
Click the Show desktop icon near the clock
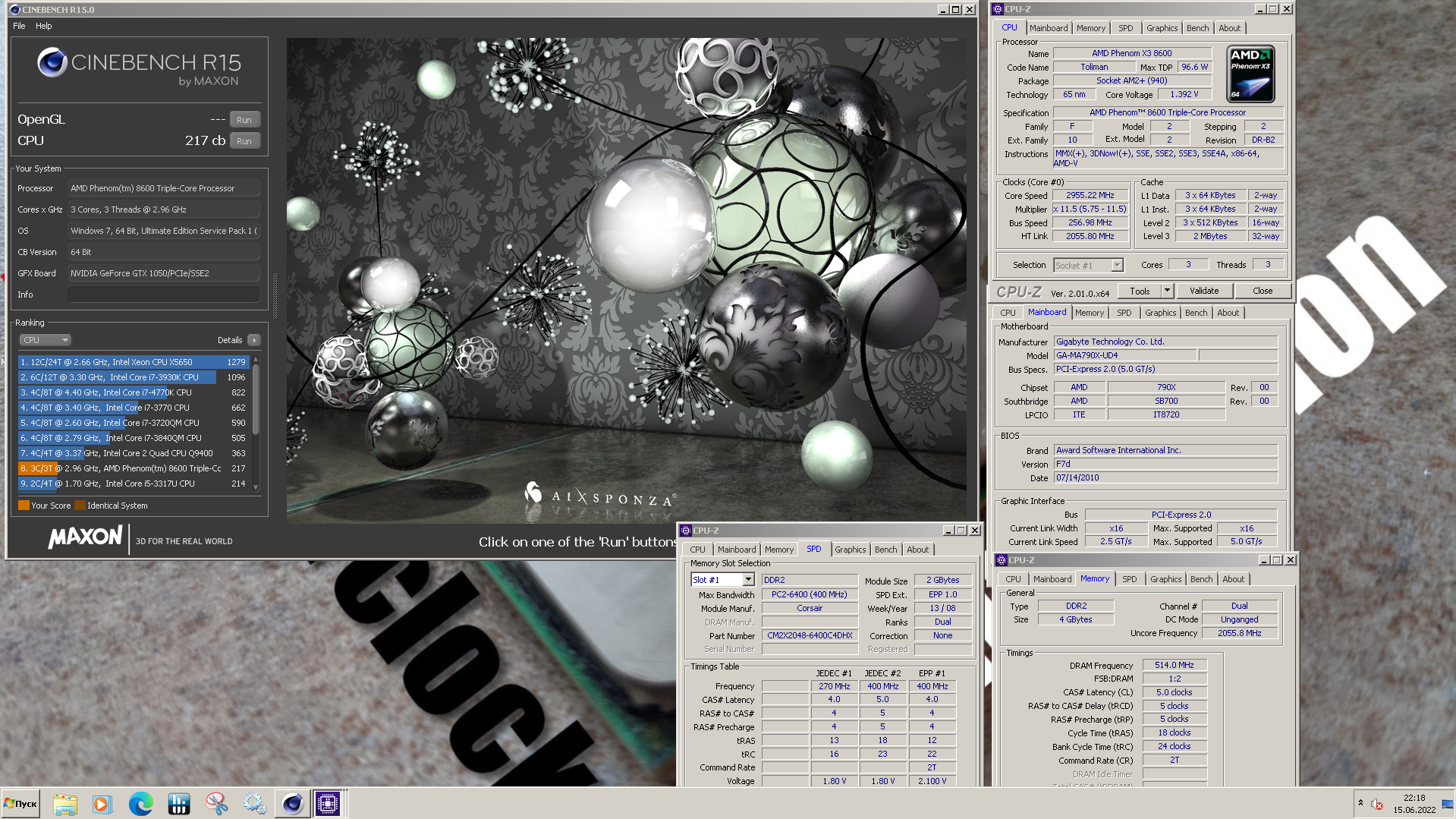pos(1447,804)
